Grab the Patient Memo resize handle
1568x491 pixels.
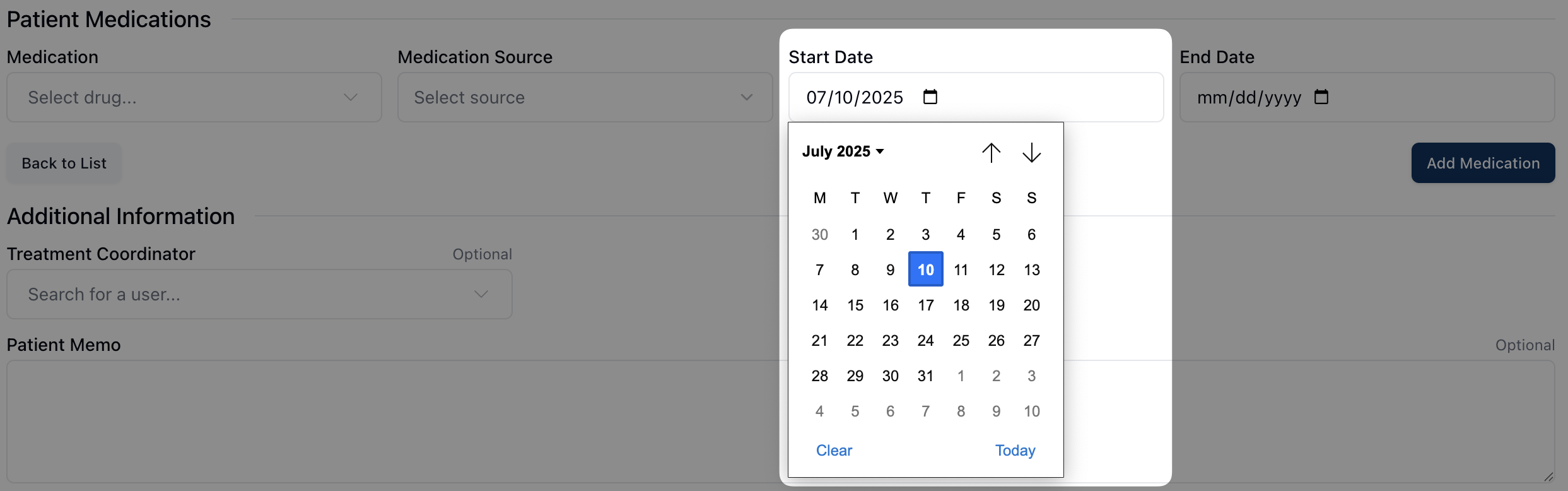pos(1548,477)
